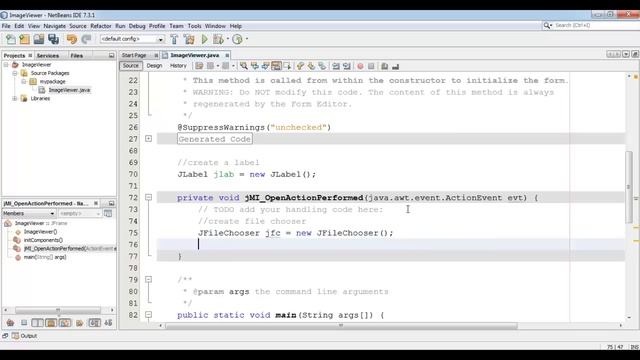
Task: Open the Debug Project dropdown arrow
Action: pyautogui.click(x=227, y=39)
